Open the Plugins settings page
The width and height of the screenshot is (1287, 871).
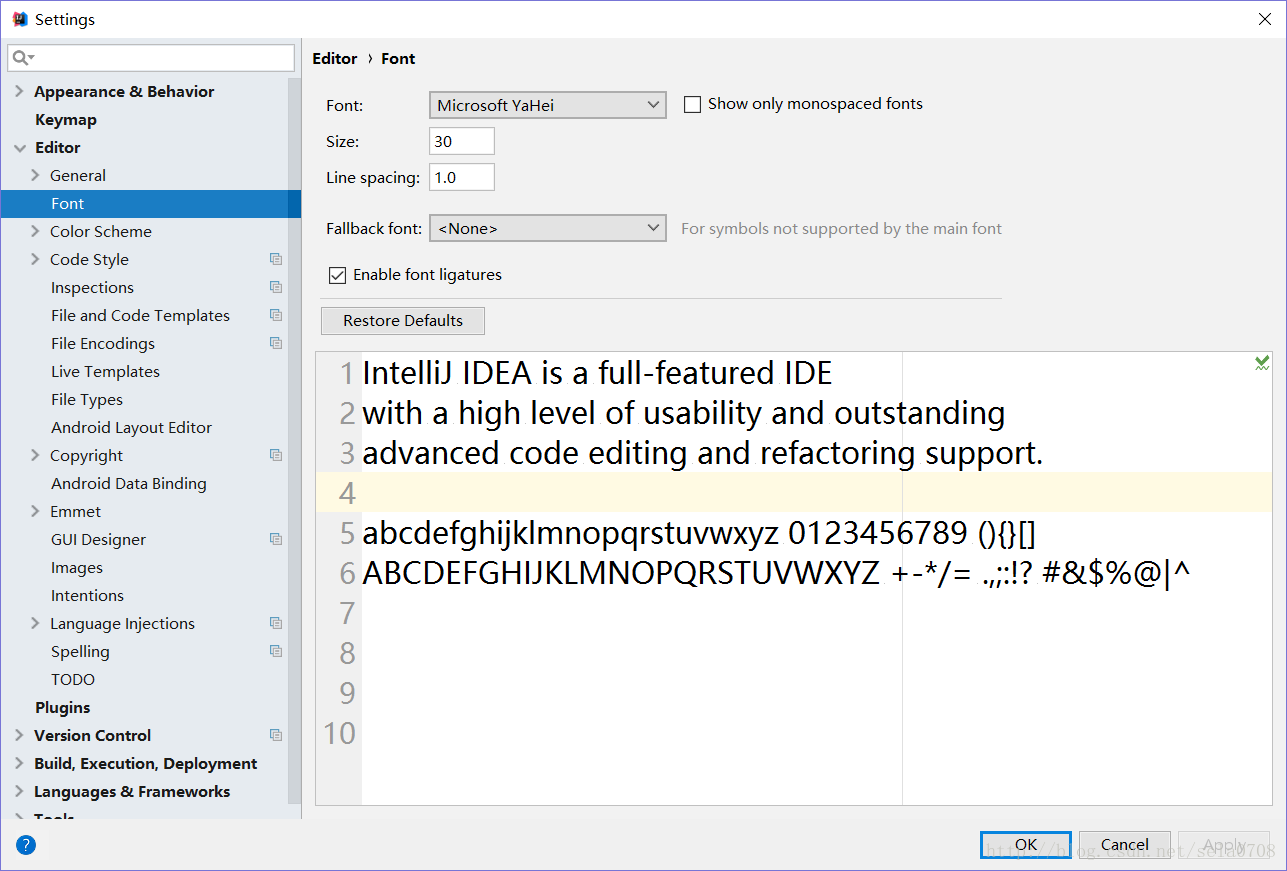click(63, 707)
